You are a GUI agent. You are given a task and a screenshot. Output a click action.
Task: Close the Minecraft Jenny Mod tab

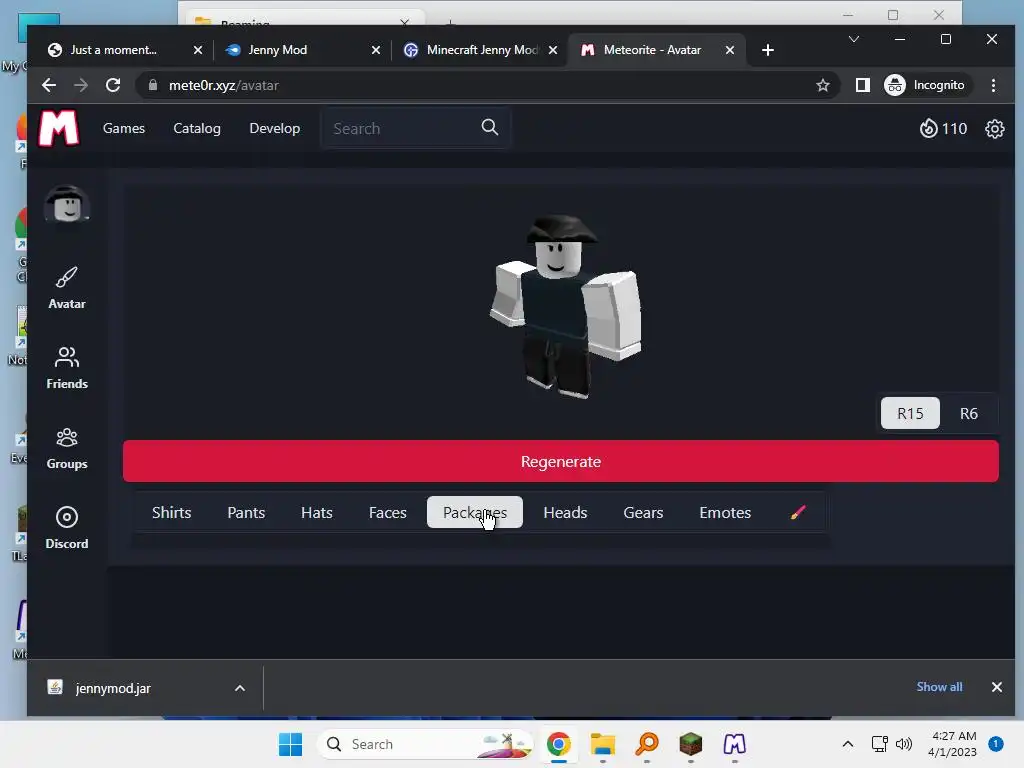pos(552,50)
